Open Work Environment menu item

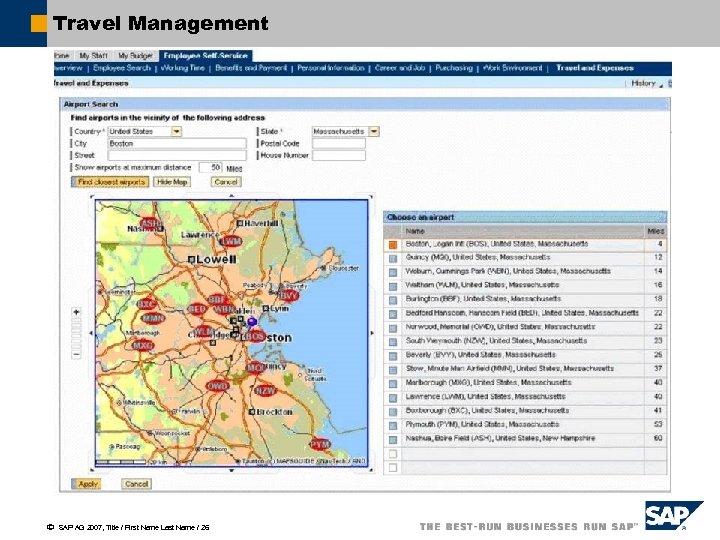[512, 68]
